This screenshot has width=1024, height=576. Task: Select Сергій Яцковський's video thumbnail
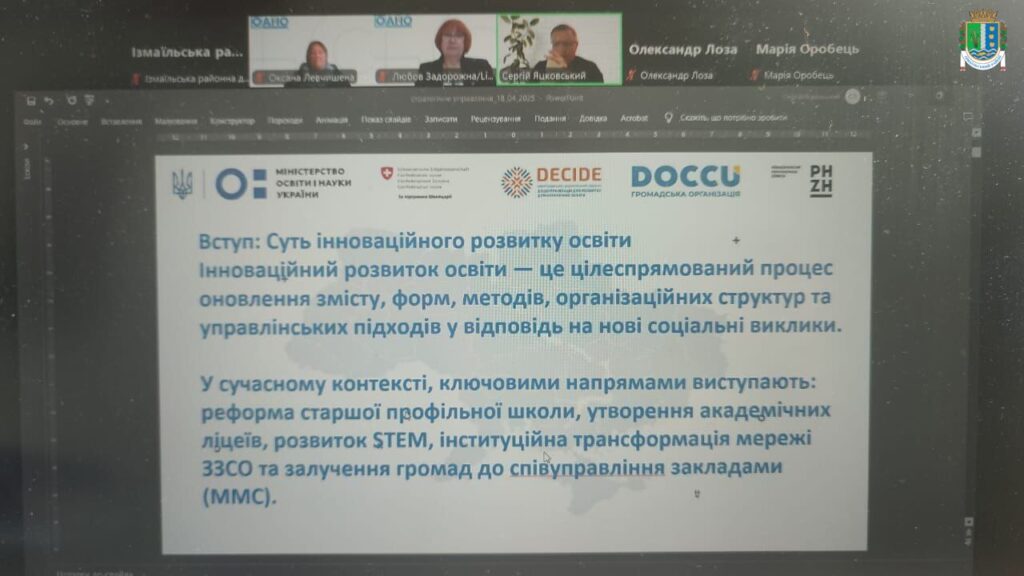pos(559,49)
